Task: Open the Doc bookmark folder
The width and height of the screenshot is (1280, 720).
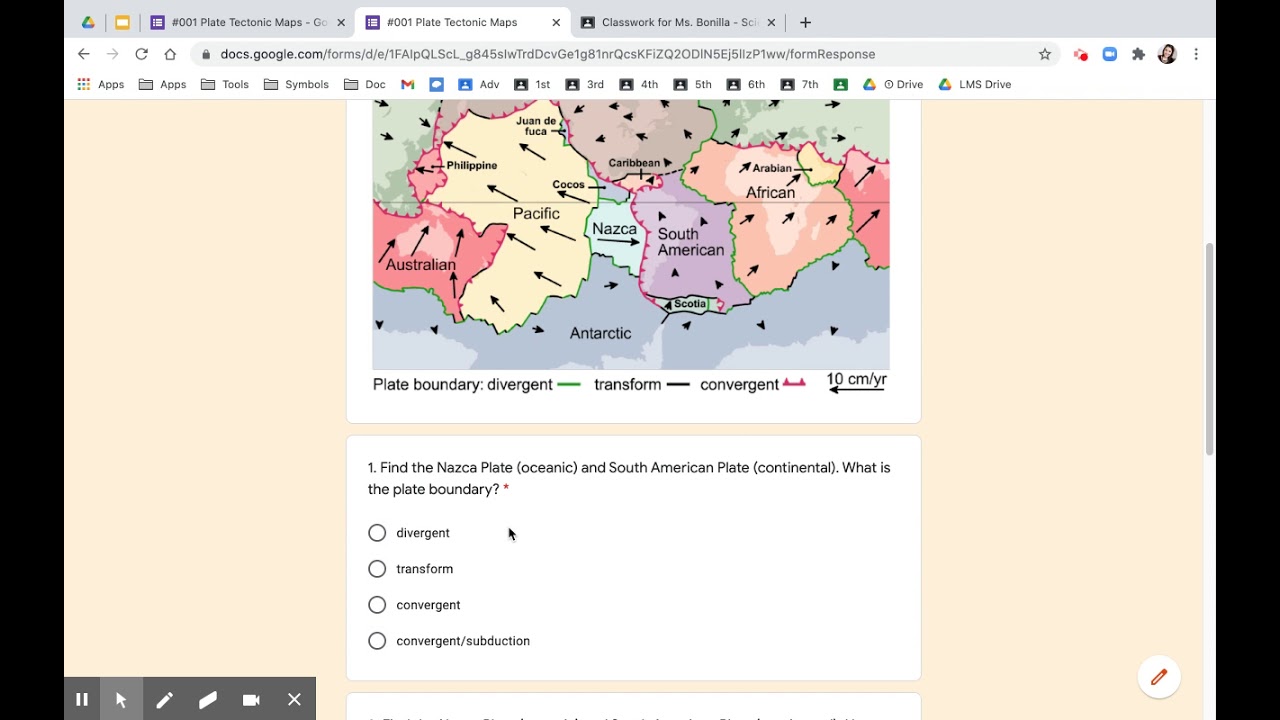Action: (365, 84)
